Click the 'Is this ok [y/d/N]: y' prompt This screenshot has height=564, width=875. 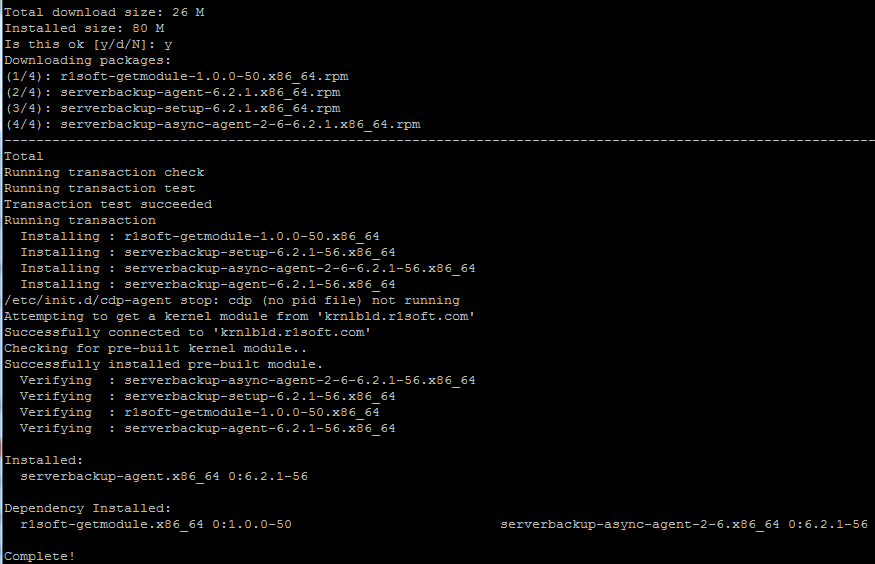[x=89, y=44]
